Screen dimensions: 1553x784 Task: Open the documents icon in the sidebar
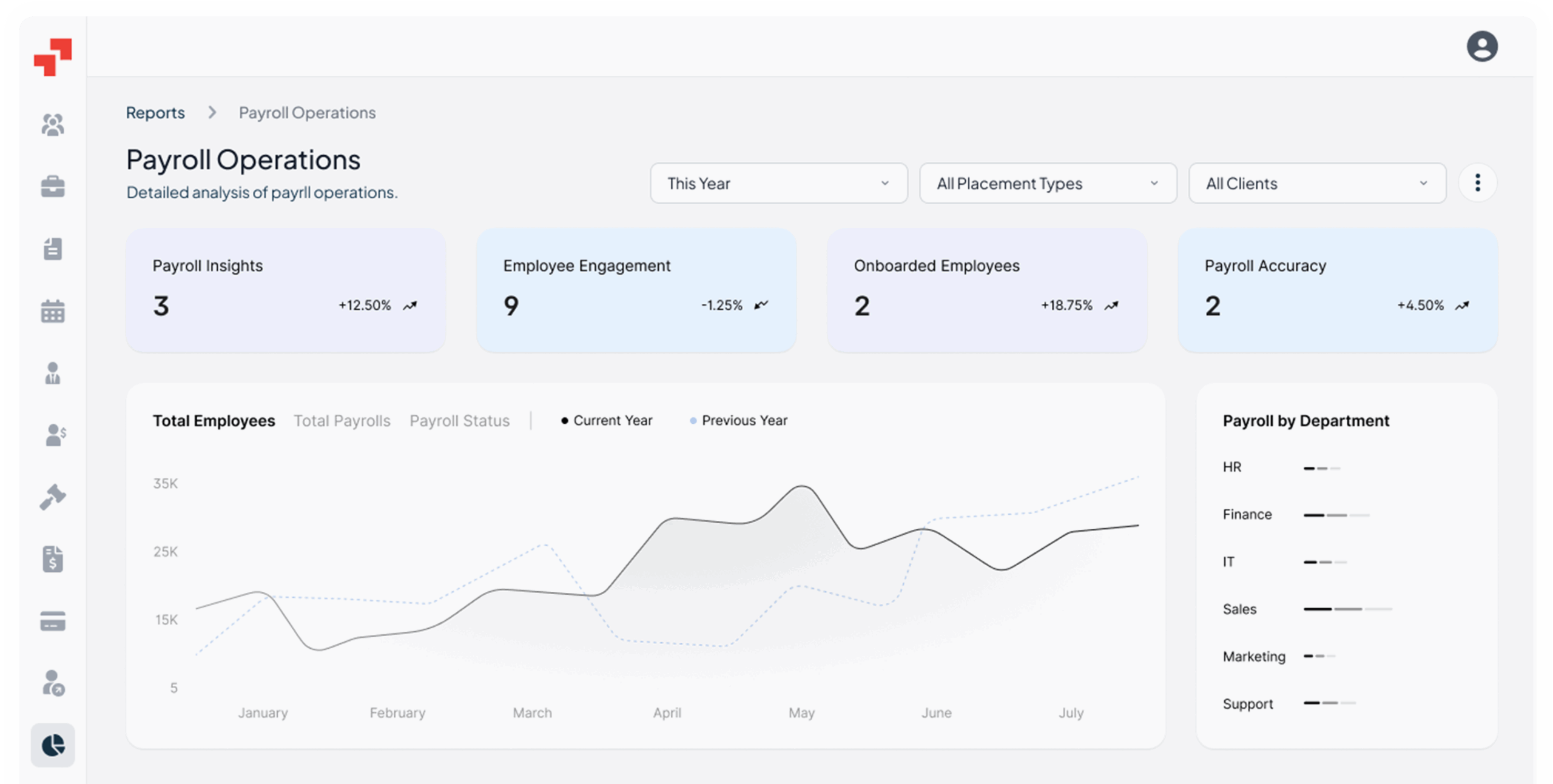point(52,249)
